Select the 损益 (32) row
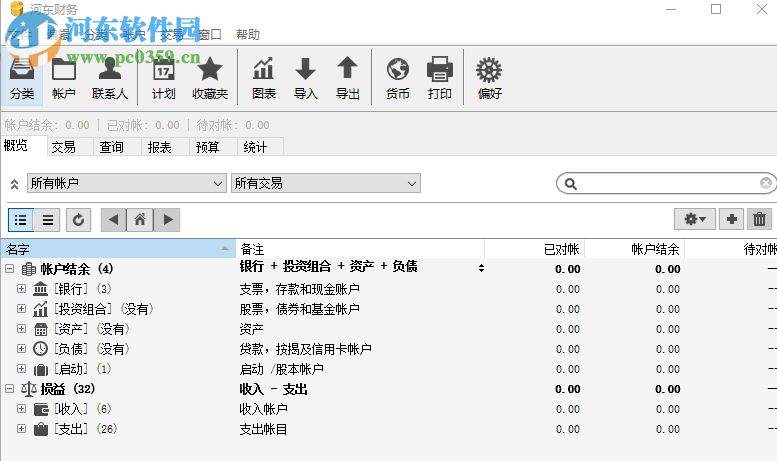 point(389,389)
